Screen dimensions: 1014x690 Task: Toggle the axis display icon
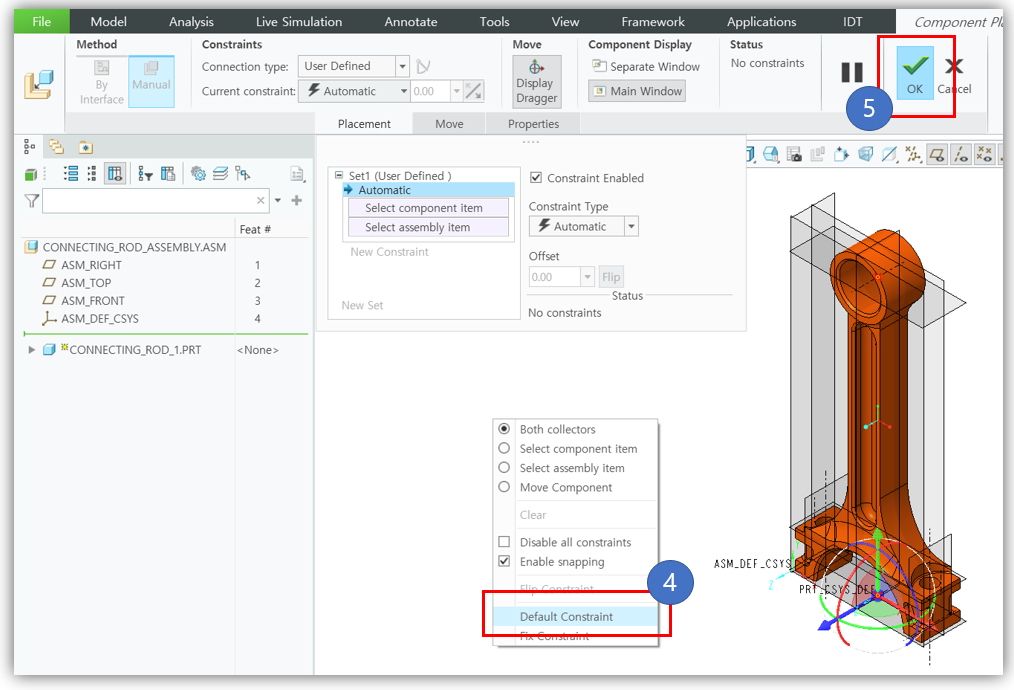[961, 154]
